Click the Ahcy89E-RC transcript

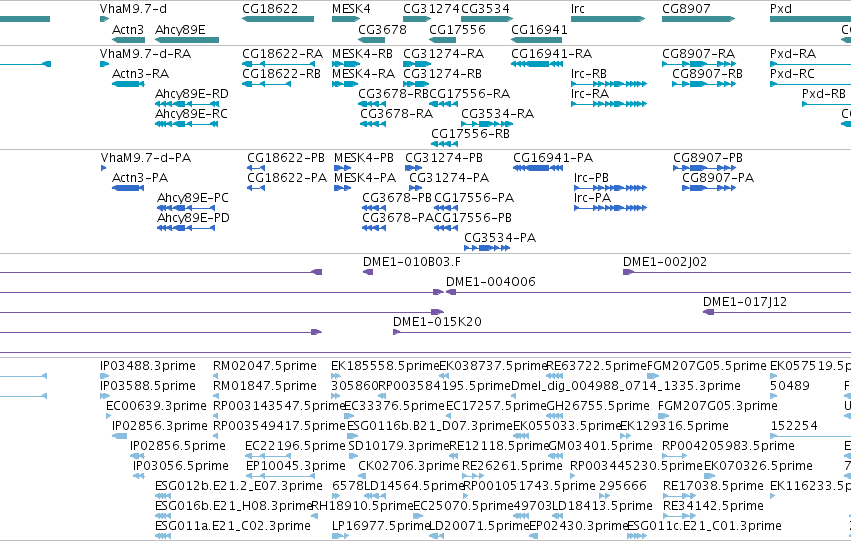(187, 124)
